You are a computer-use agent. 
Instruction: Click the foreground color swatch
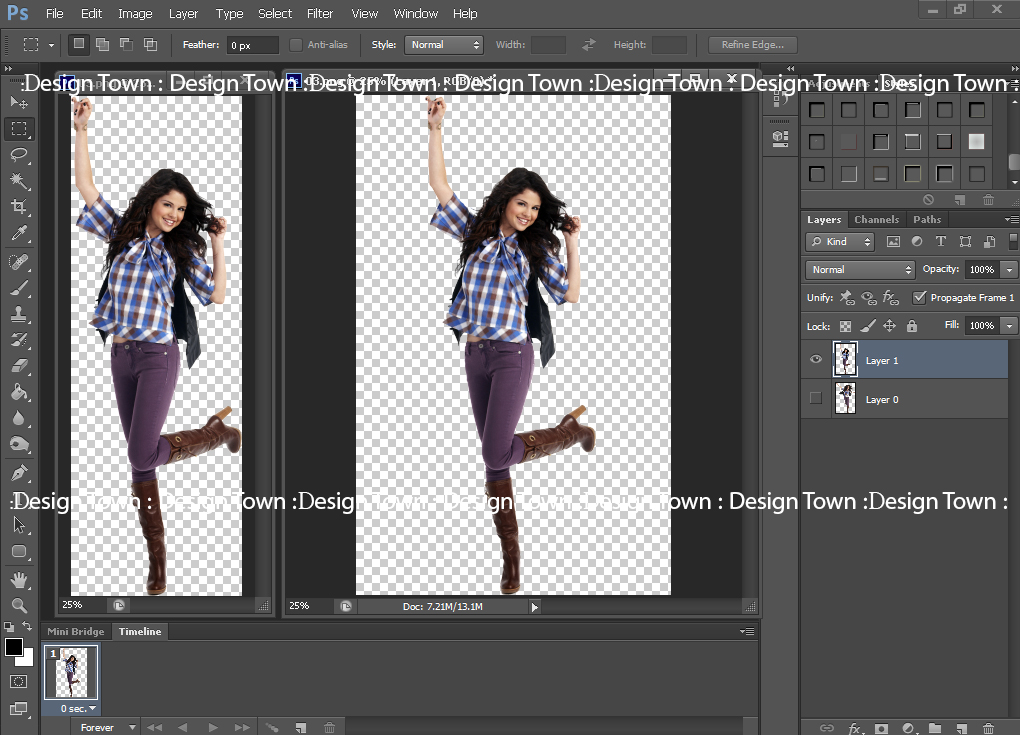click(x=14, y=648)
